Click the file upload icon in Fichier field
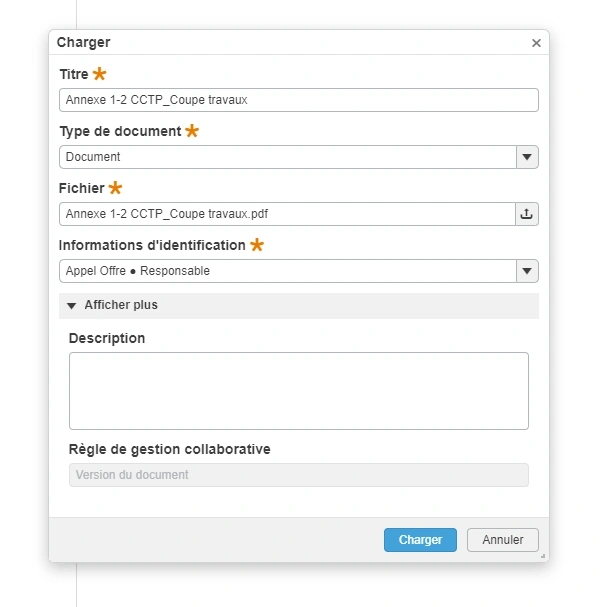Screen dimensions: 602x607 (527, 214)
